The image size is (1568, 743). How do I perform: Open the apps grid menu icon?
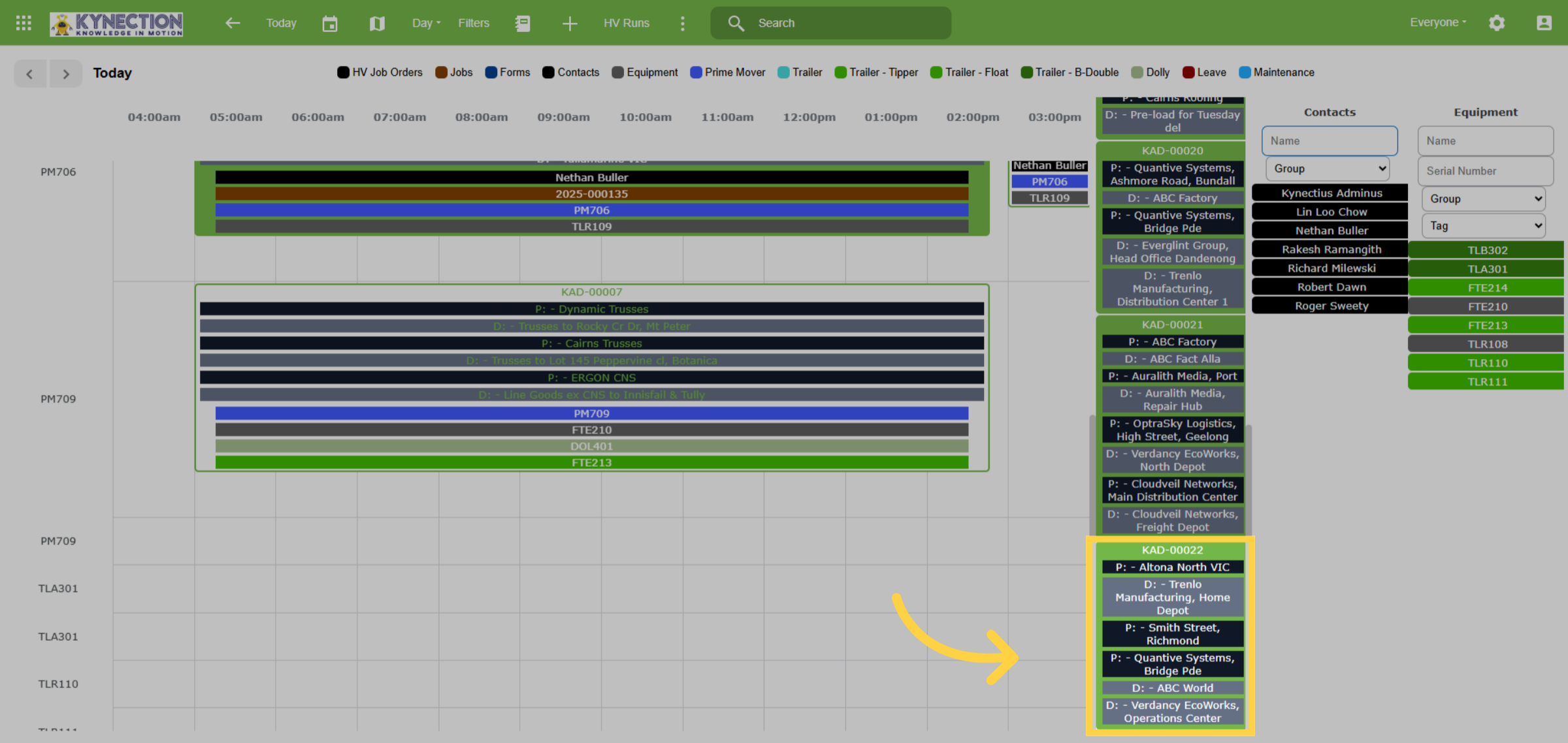pyautogui.click(x=24, y=23)
